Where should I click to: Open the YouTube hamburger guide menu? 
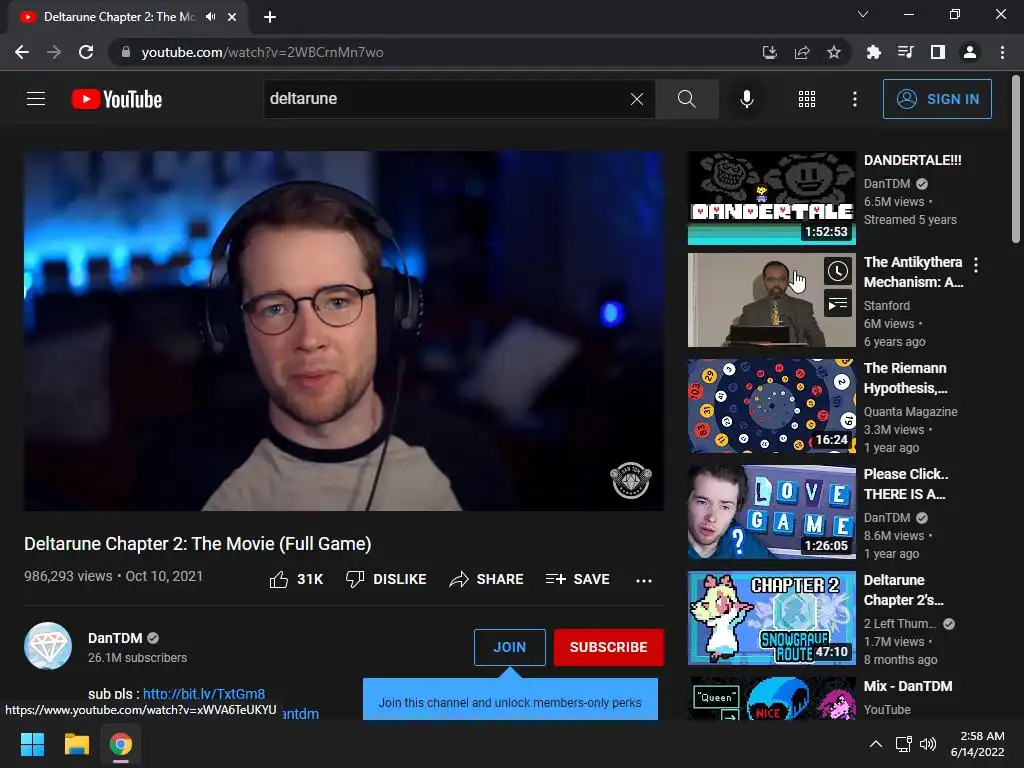[x=36, y=99]
